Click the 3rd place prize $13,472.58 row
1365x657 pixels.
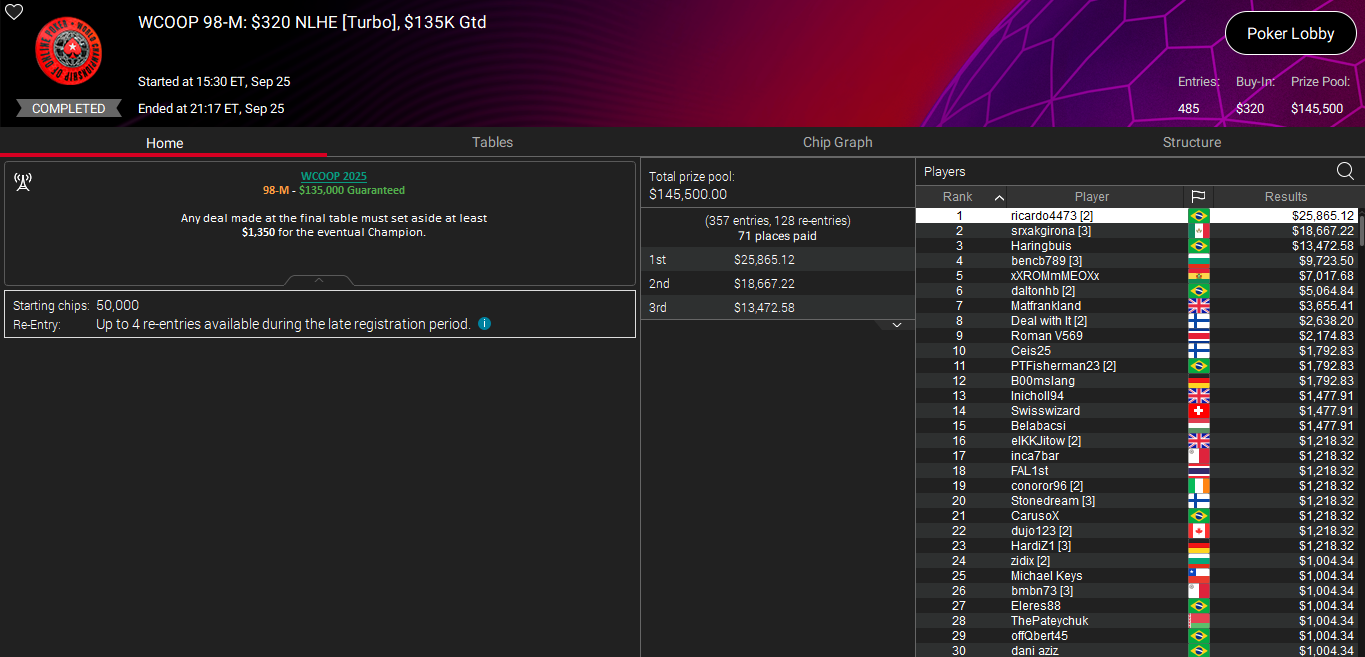(778, 308)
